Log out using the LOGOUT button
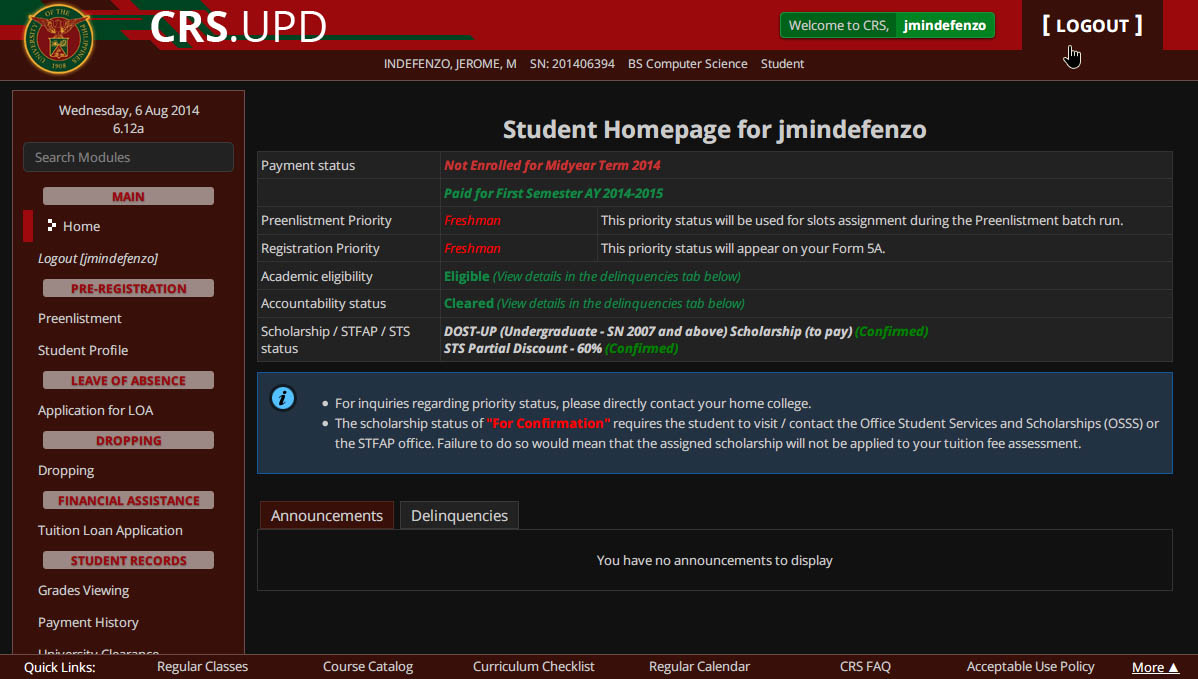 (1092, 25)
